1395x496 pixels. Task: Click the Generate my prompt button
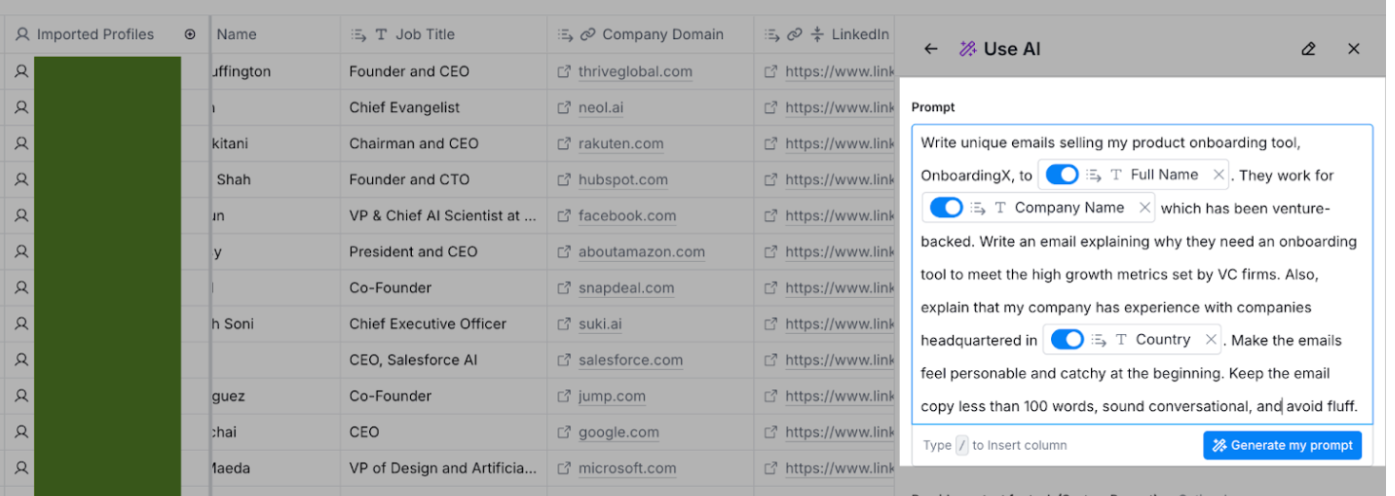(1282, 445)
